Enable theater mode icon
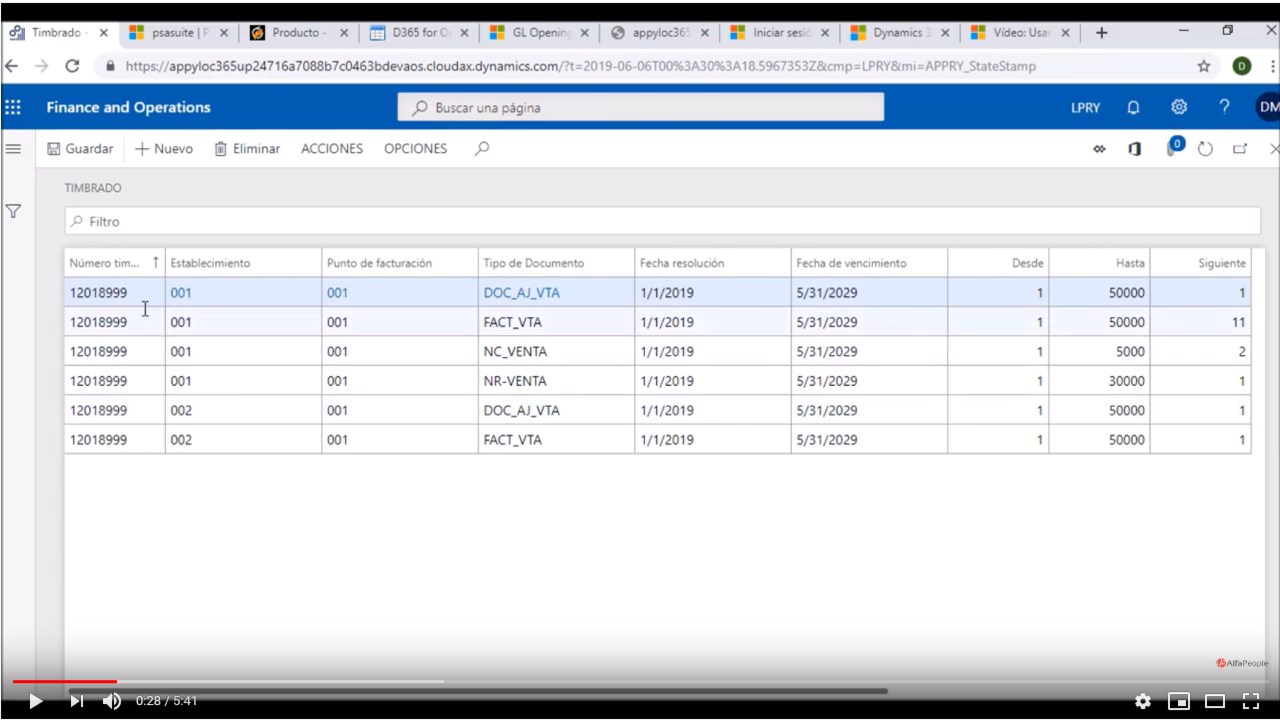This screenshot has width=1280, height=720. [1215, 701]
